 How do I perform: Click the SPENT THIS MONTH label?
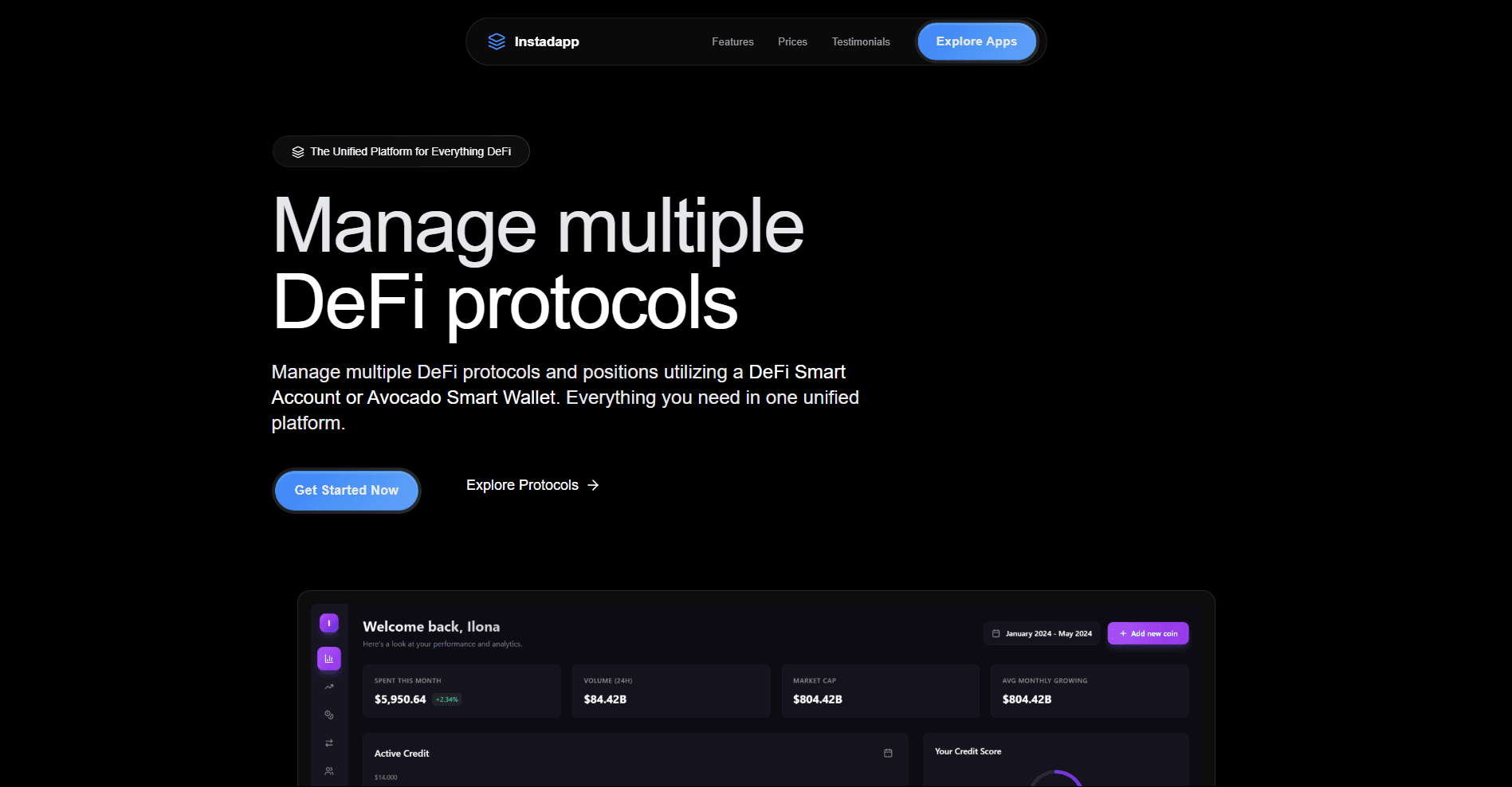pyautogui.click(x=407, y=681)
